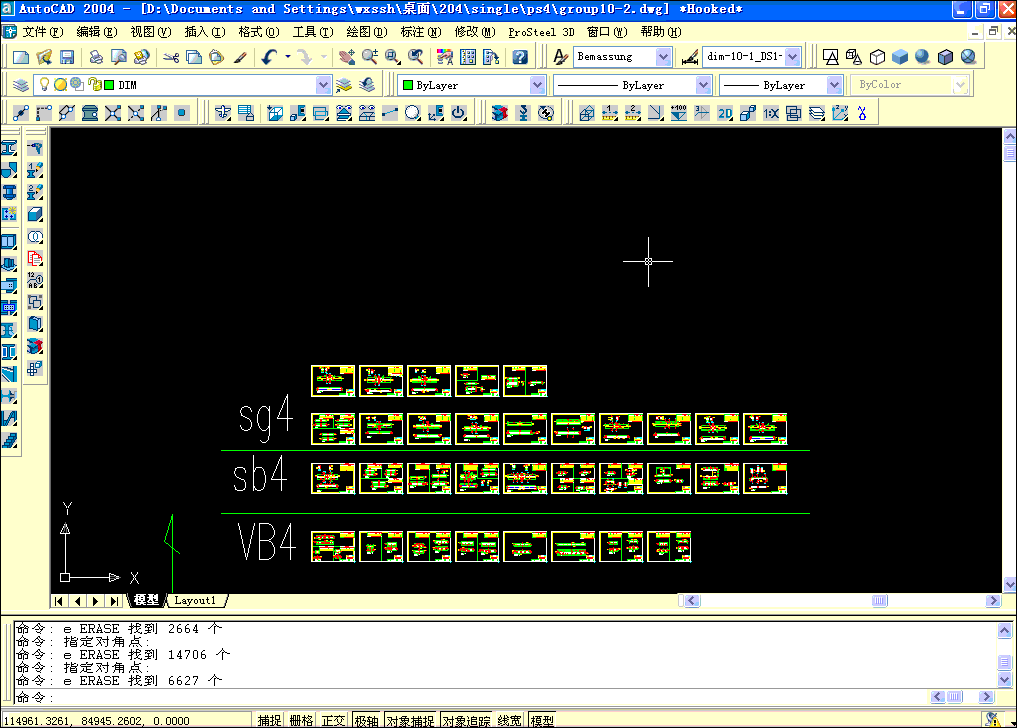Click the ProSteel power button icon
Viewport: 1017px width, 728px height.
[x=459, y=114]
